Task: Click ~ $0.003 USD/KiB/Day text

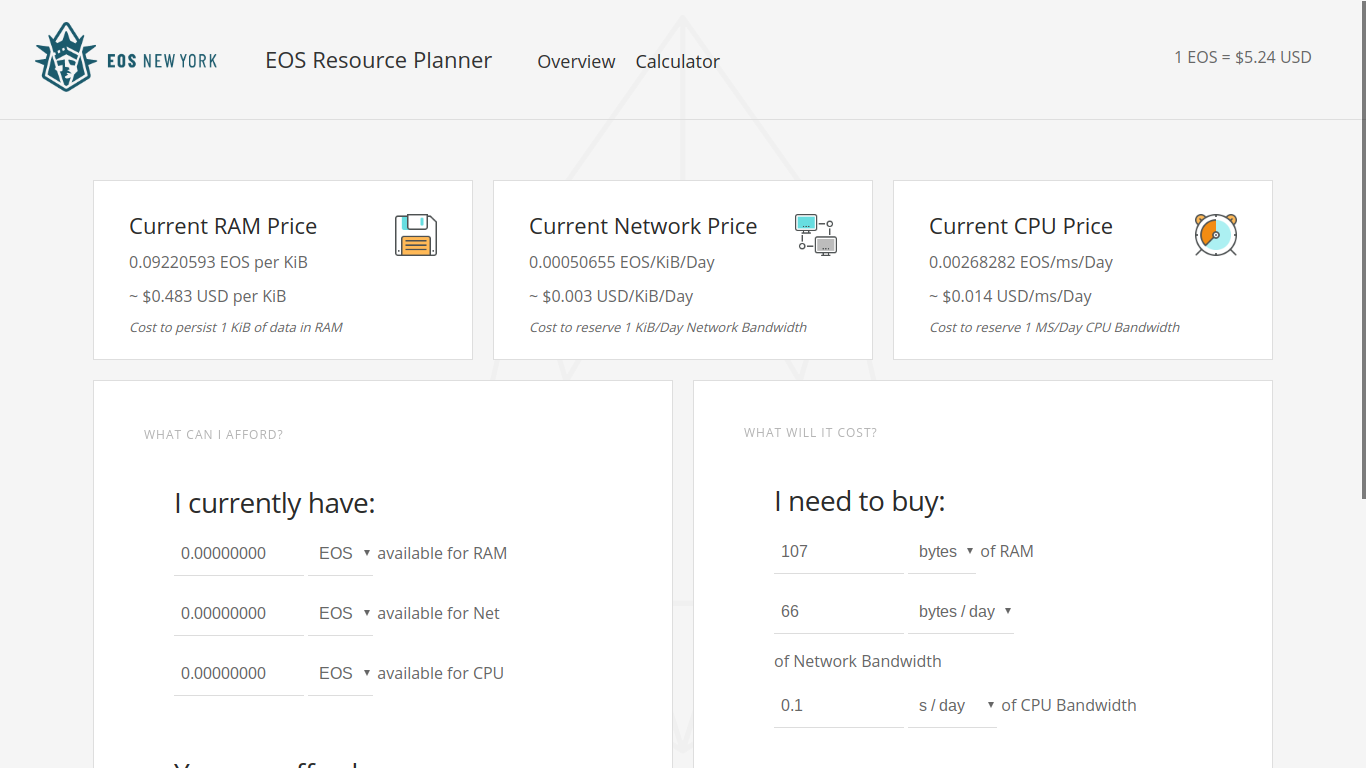Action: pos(611,297)
